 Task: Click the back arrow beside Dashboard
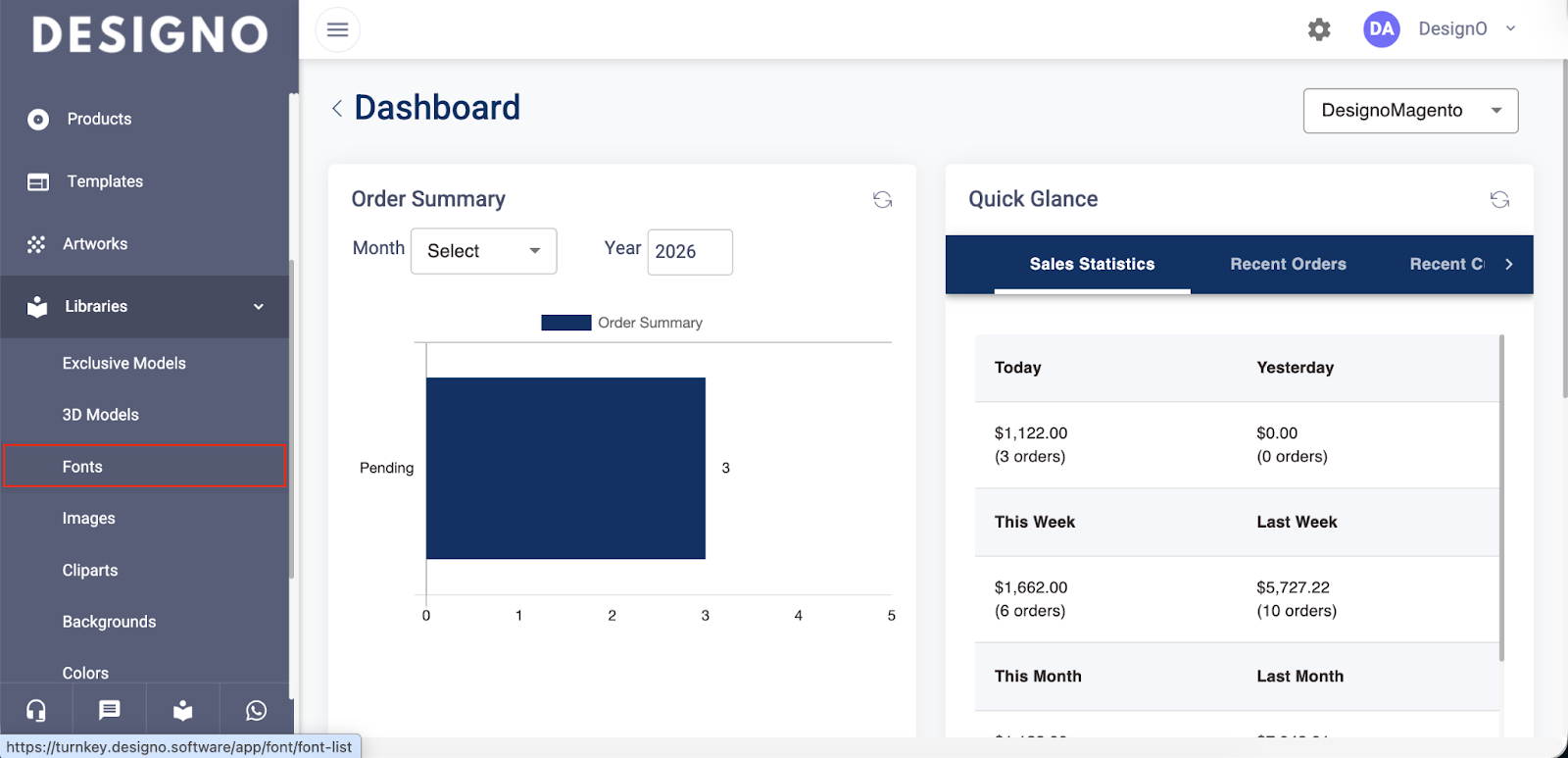337,108
